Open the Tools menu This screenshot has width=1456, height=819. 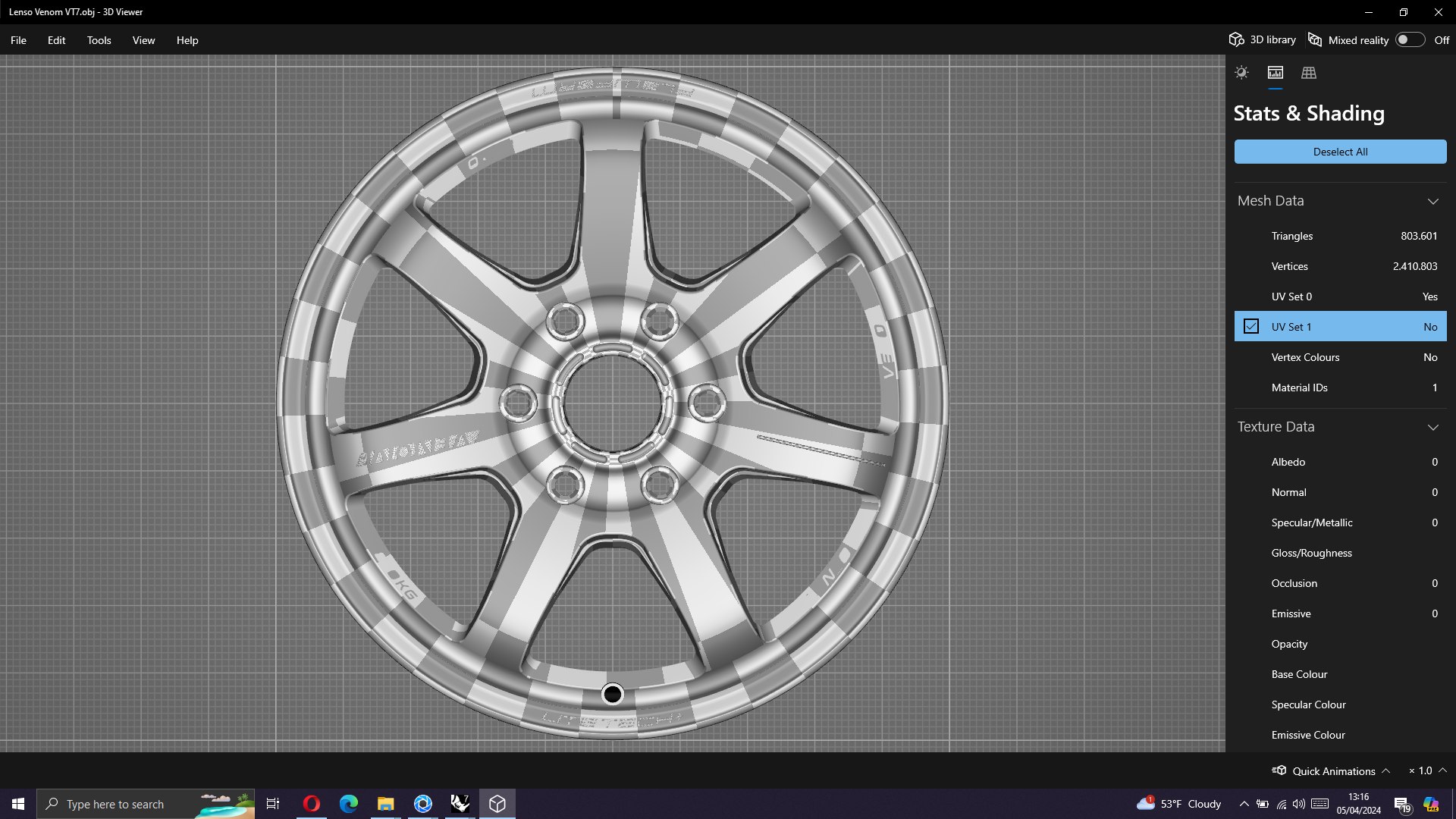point(99,40)
